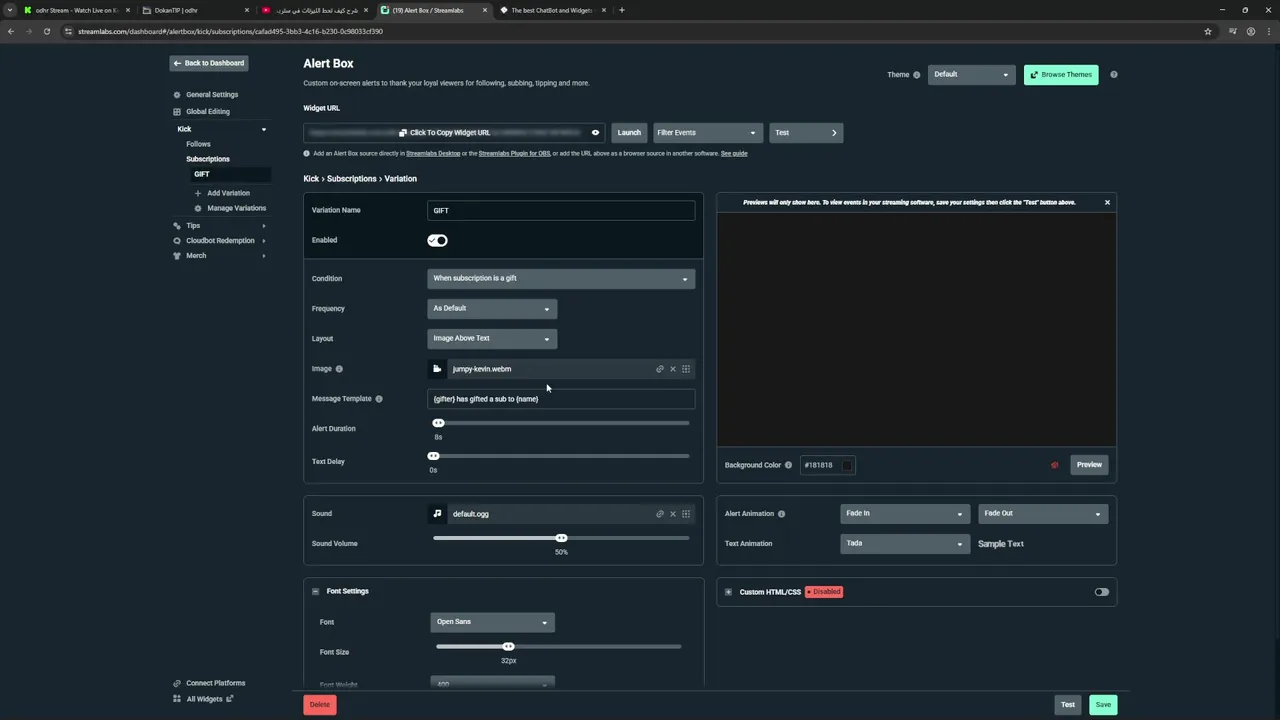Image resolution: width=1280 pixels, height=720 pixels.
Task: Click the Alert Duration slider handle
Action: point(438,424)
